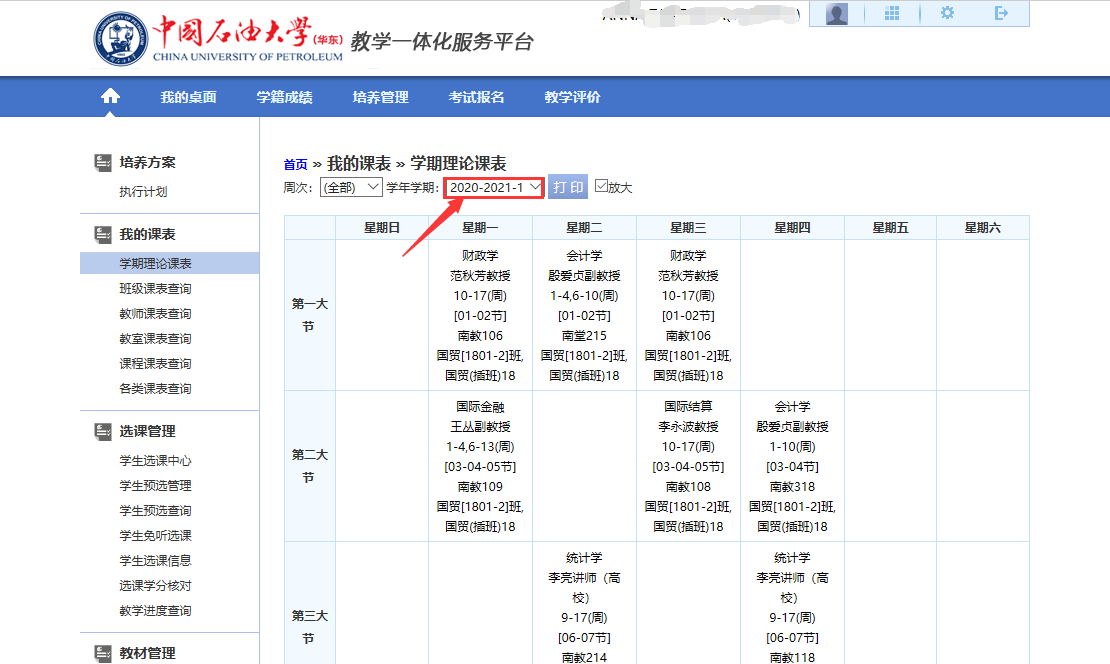Open settings via the gear icon
The height and width of the screenshot is (664, 1110).
947,13
